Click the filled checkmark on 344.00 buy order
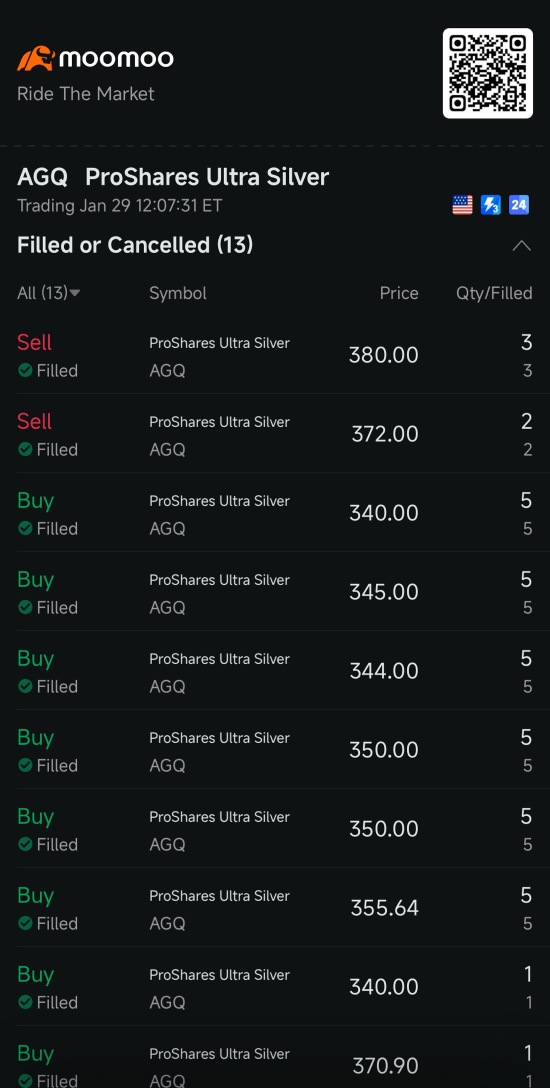 coord(25,687)
